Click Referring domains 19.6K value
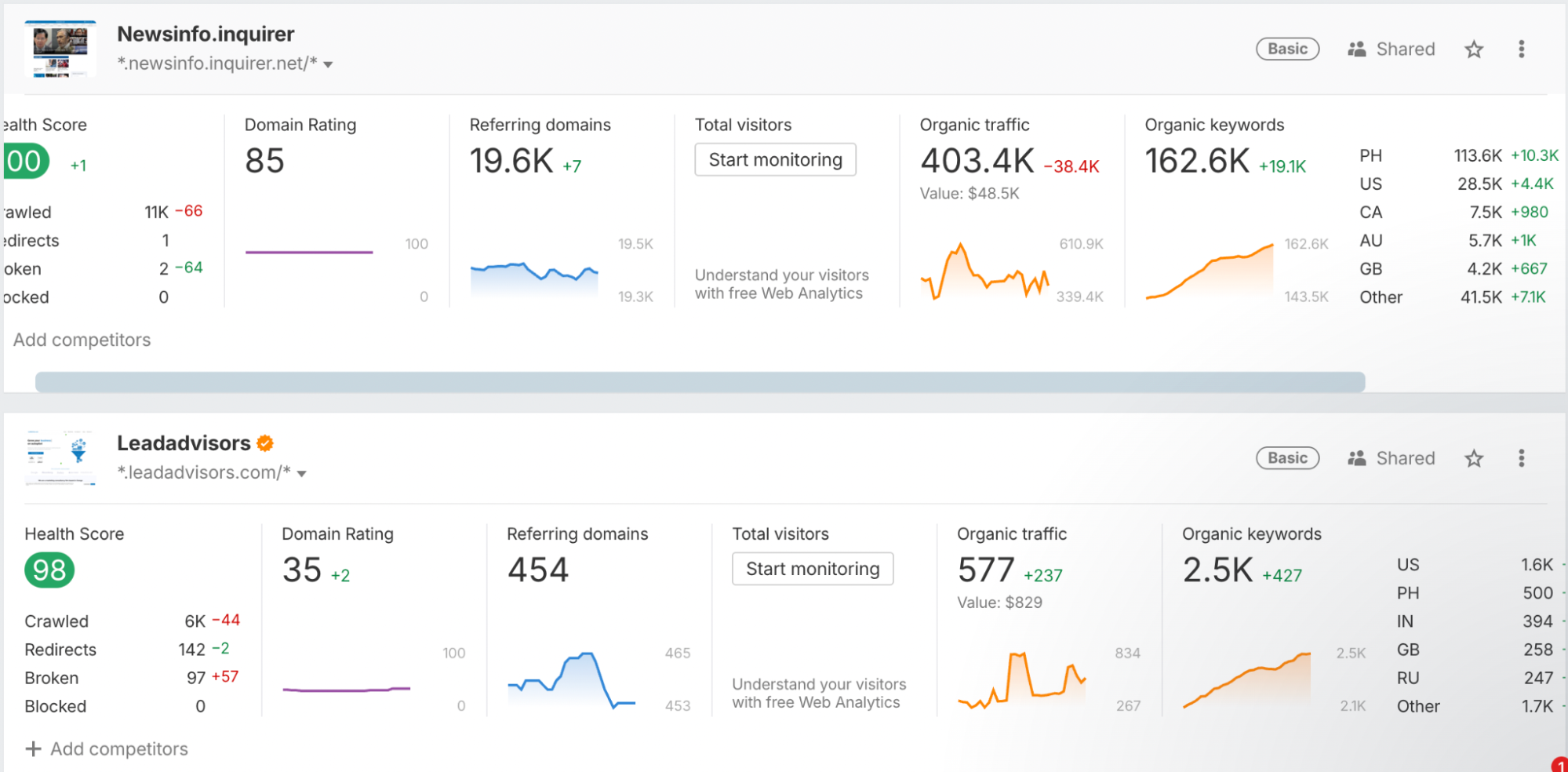This screenshot has width=1568, height=772. click(x=511, y=161)
